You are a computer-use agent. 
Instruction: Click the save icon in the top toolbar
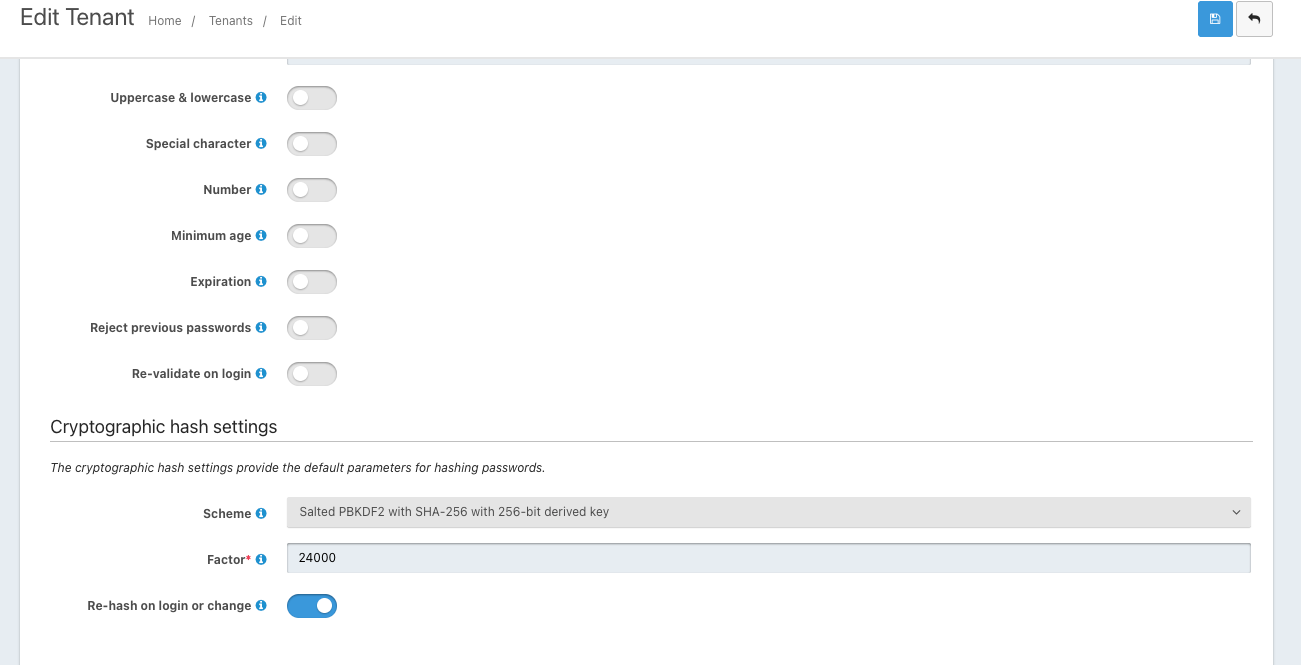pyautogui.click(x=1215, y=19)
